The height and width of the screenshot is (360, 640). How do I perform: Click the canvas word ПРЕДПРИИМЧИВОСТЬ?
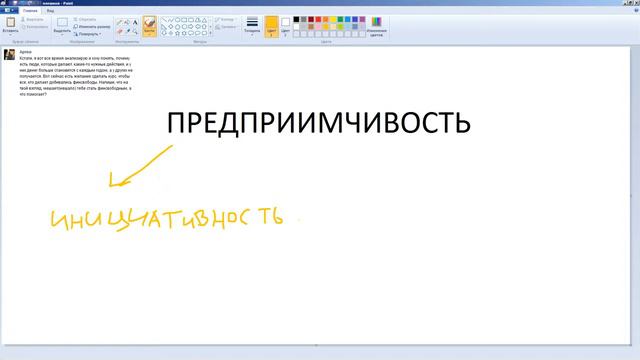tap(319, 123)
